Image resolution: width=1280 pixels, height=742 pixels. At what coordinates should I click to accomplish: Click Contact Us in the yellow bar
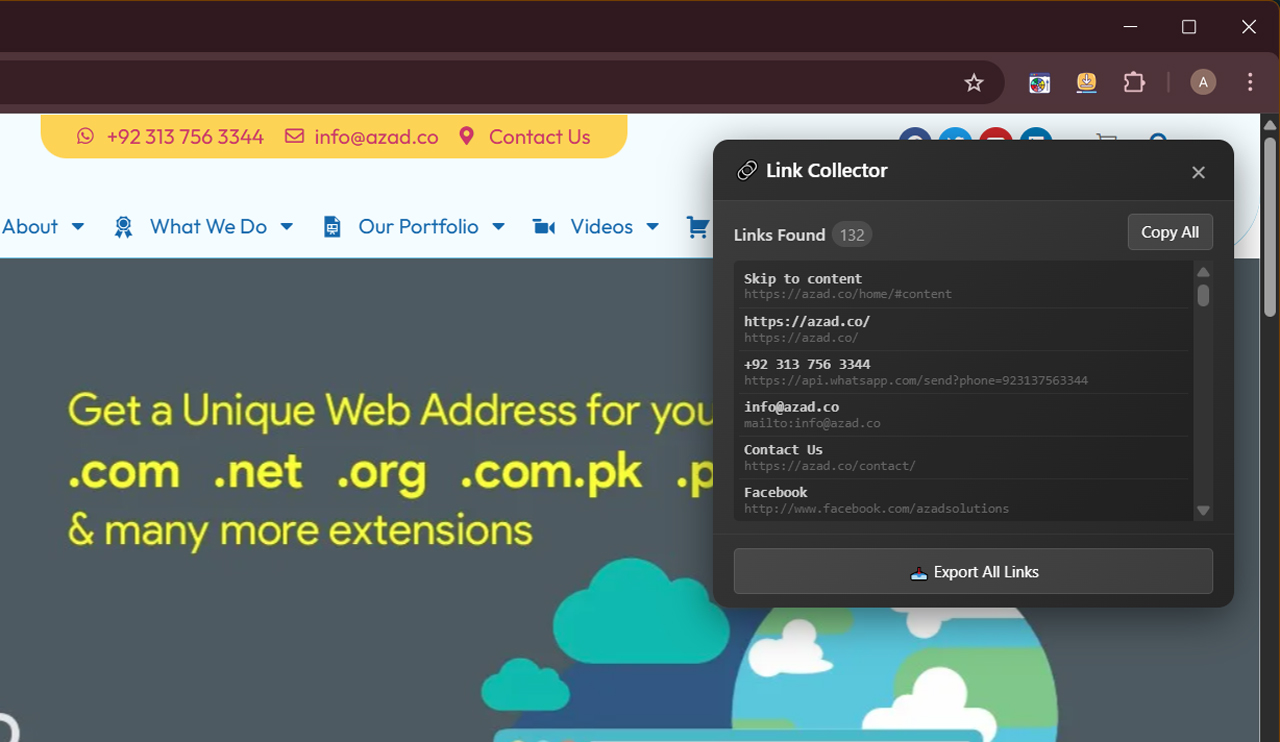(539, 137)
